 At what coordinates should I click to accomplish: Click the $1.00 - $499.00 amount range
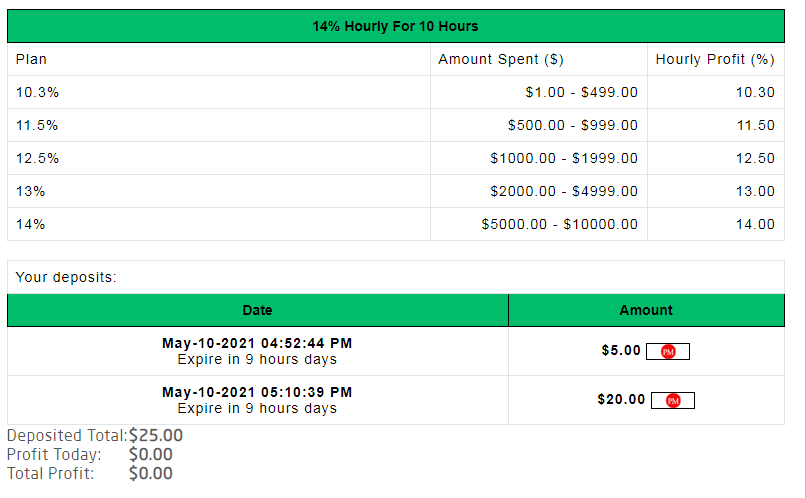tap(581, 92)
